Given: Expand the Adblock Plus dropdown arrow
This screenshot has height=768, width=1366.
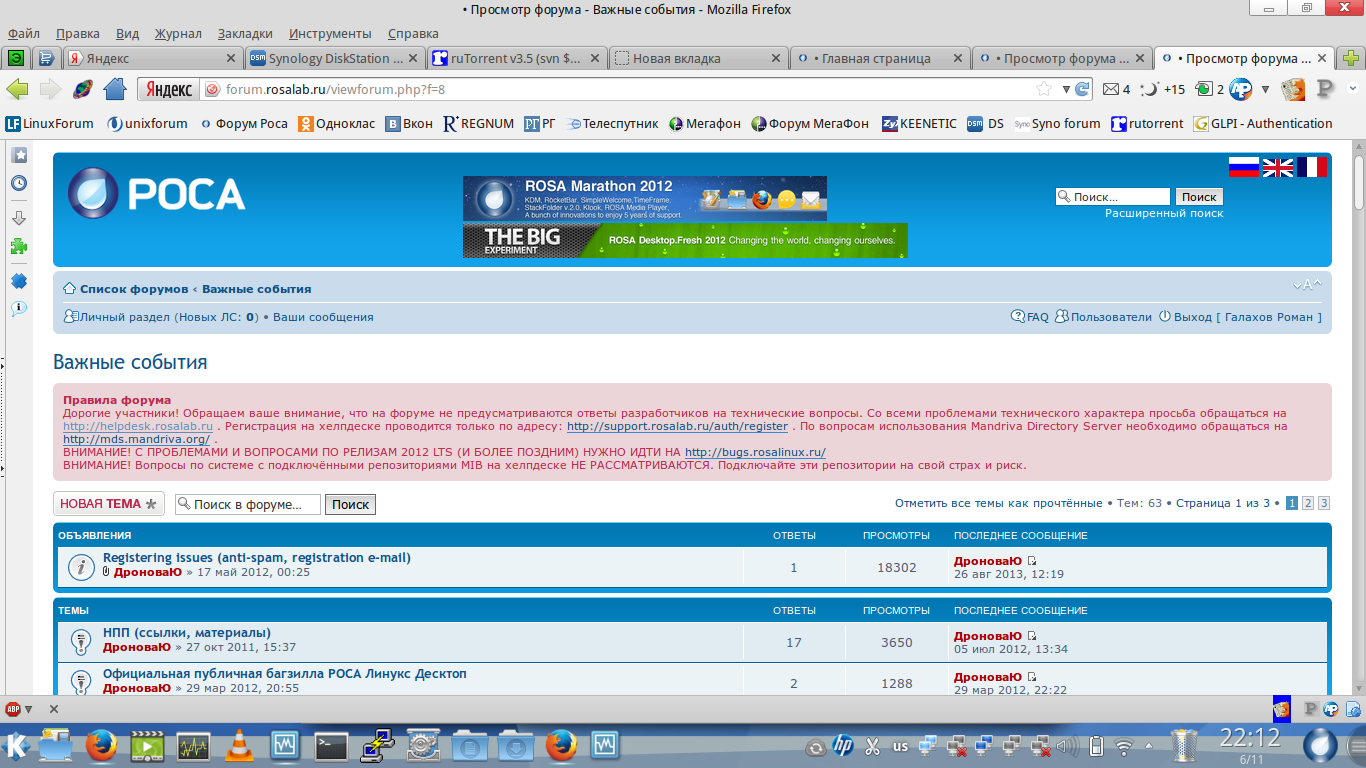Looking at the screenshot, I should 29,709.
